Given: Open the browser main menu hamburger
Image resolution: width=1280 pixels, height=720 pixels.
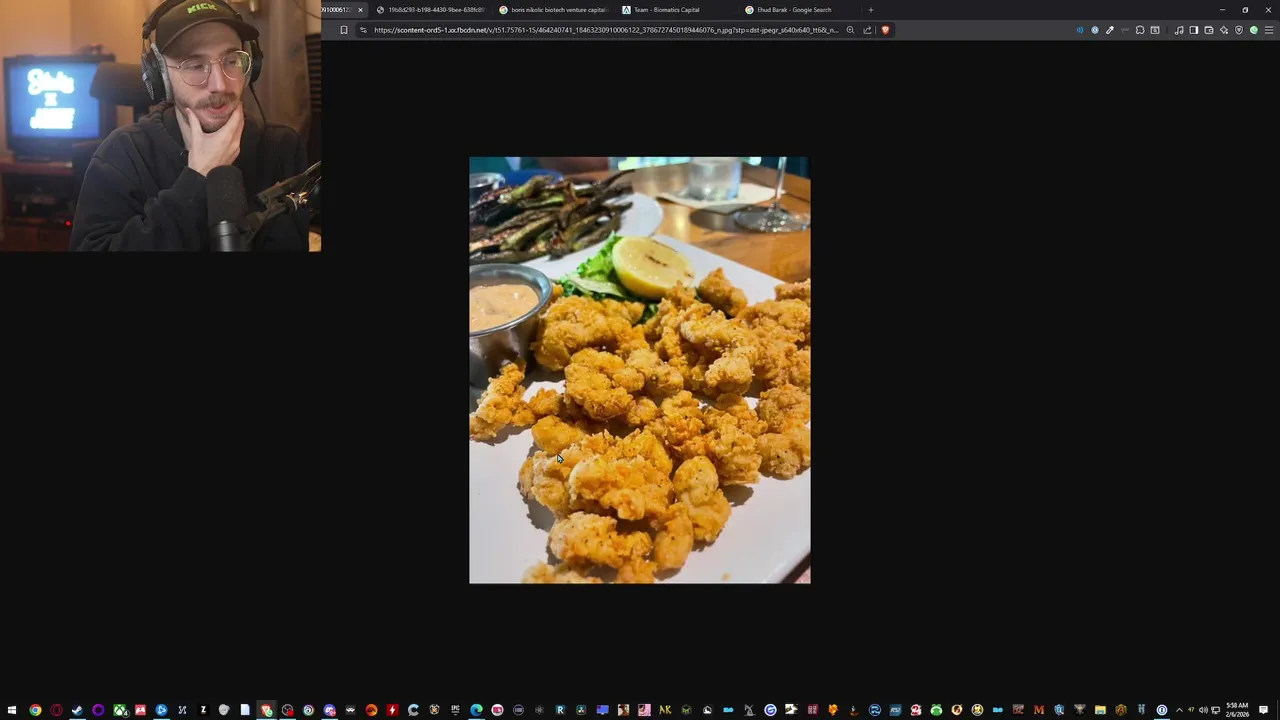Looking at the screenshot, I should coord(1269,30).
